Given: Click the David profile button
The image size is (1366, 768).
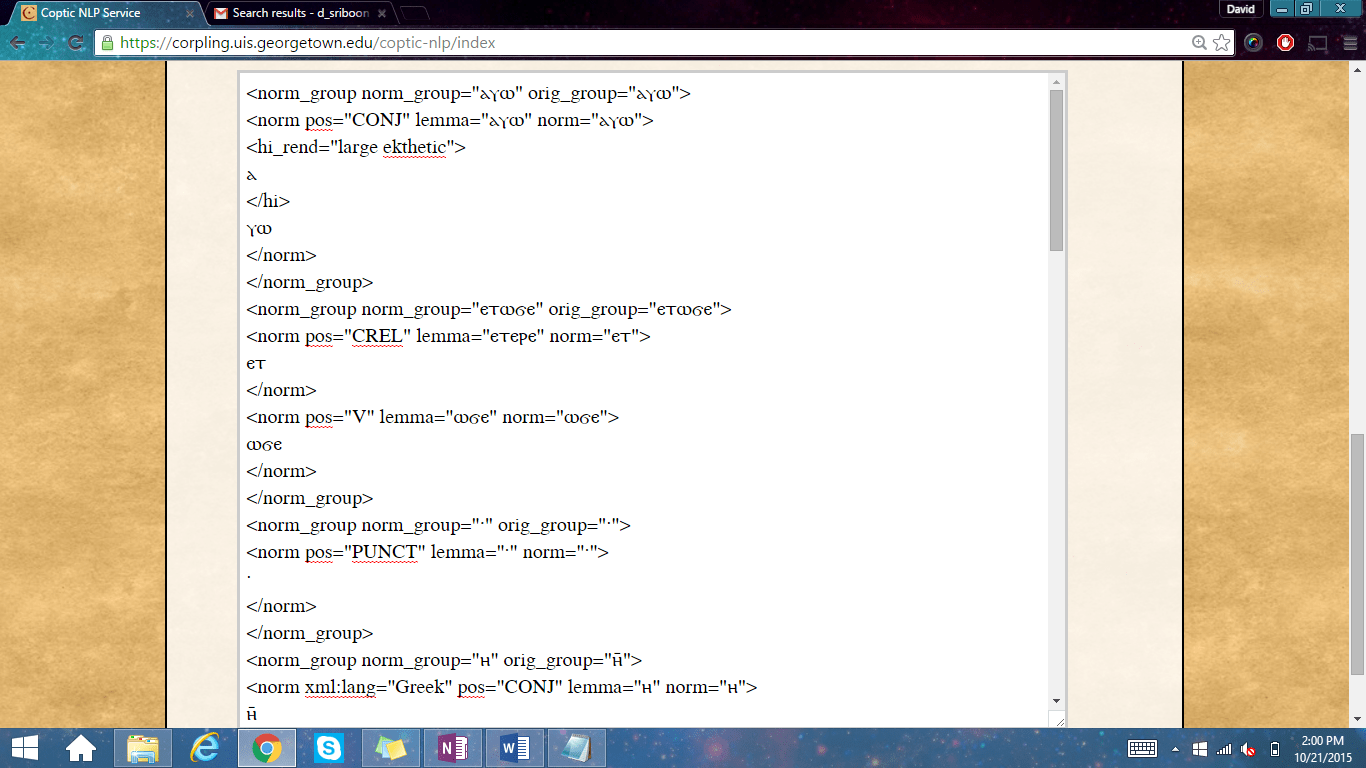Looking at the screenshot, I should (x=1240, y=9).
